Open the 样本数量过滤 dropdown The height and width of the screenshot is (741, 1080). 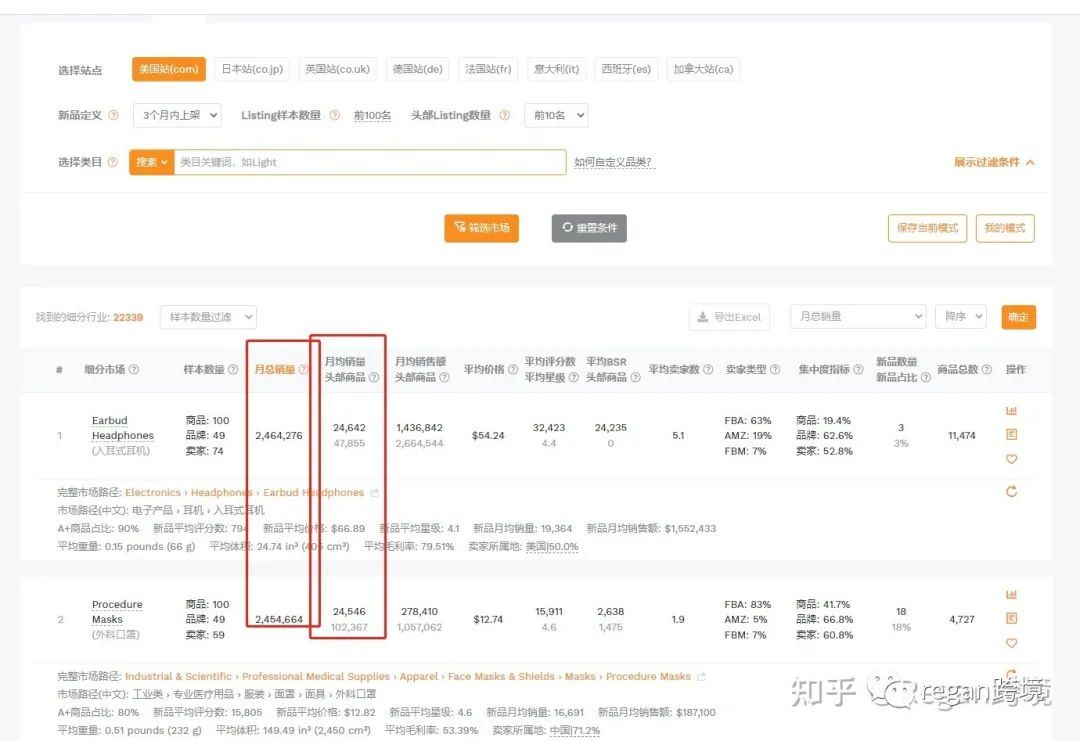coord(208,317)
